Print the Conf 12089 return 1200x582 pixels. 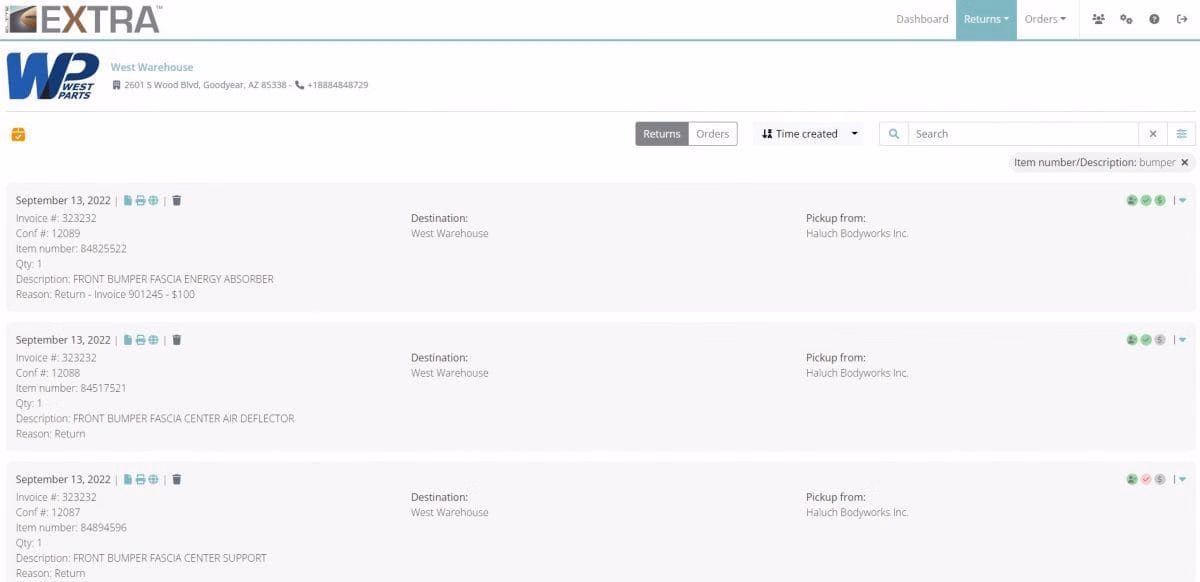click(x=140, y=200)
